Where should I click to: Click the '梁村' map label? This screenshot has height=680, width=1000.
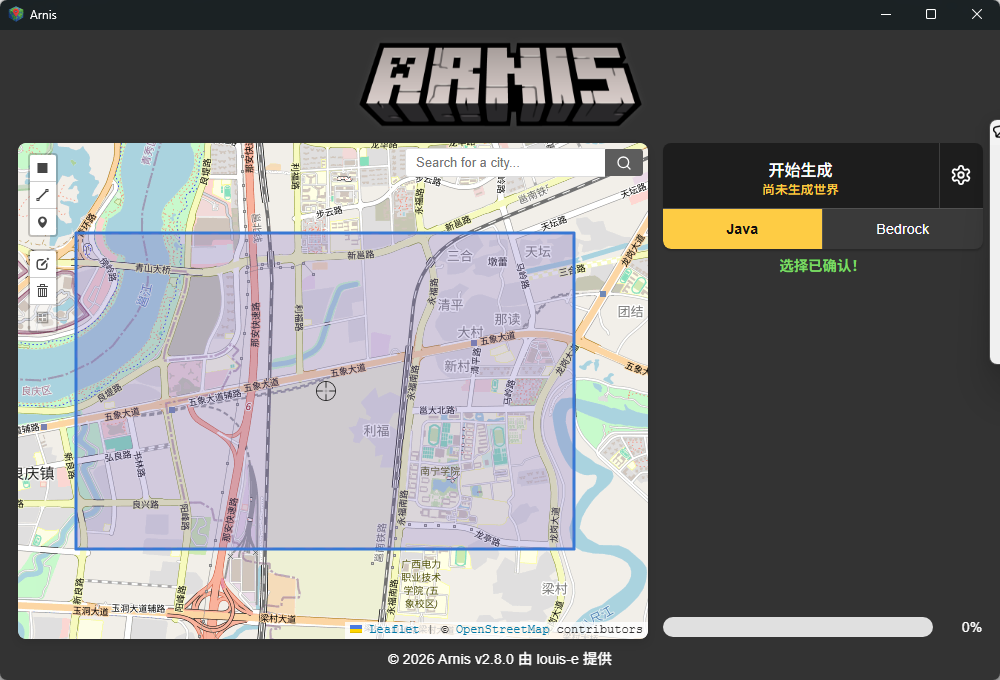[x=554, y=589]
